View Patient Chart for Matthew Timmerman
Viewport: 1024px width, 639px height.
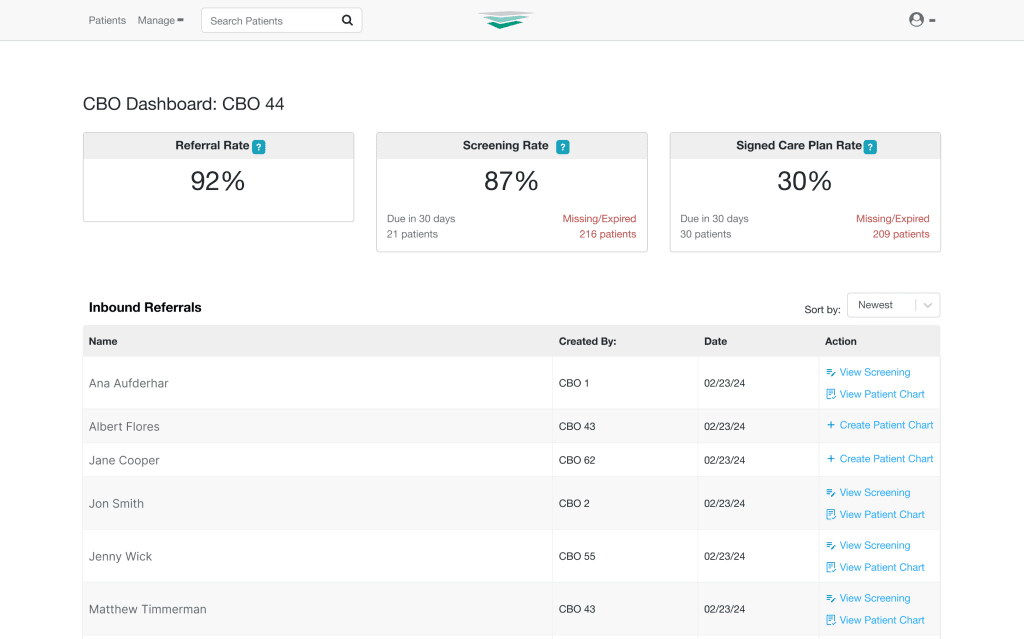pyautogui.click(x=881, y=620)
